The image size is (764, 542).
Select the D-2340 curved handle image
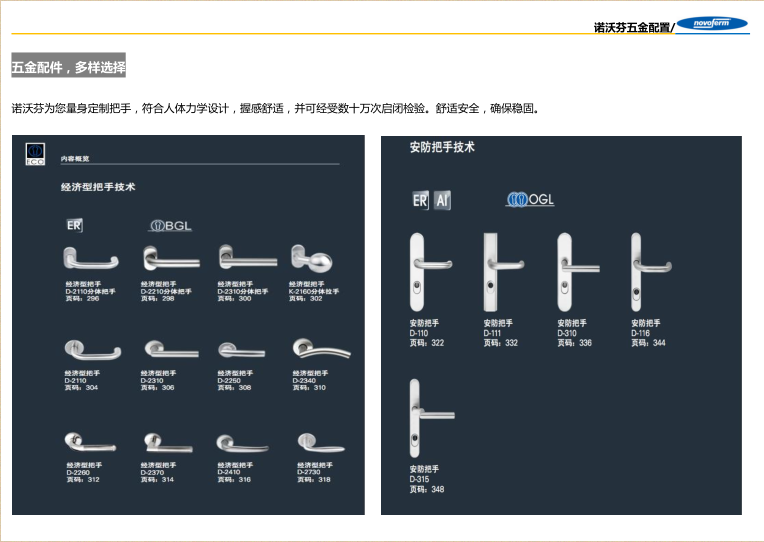point(321,348)
